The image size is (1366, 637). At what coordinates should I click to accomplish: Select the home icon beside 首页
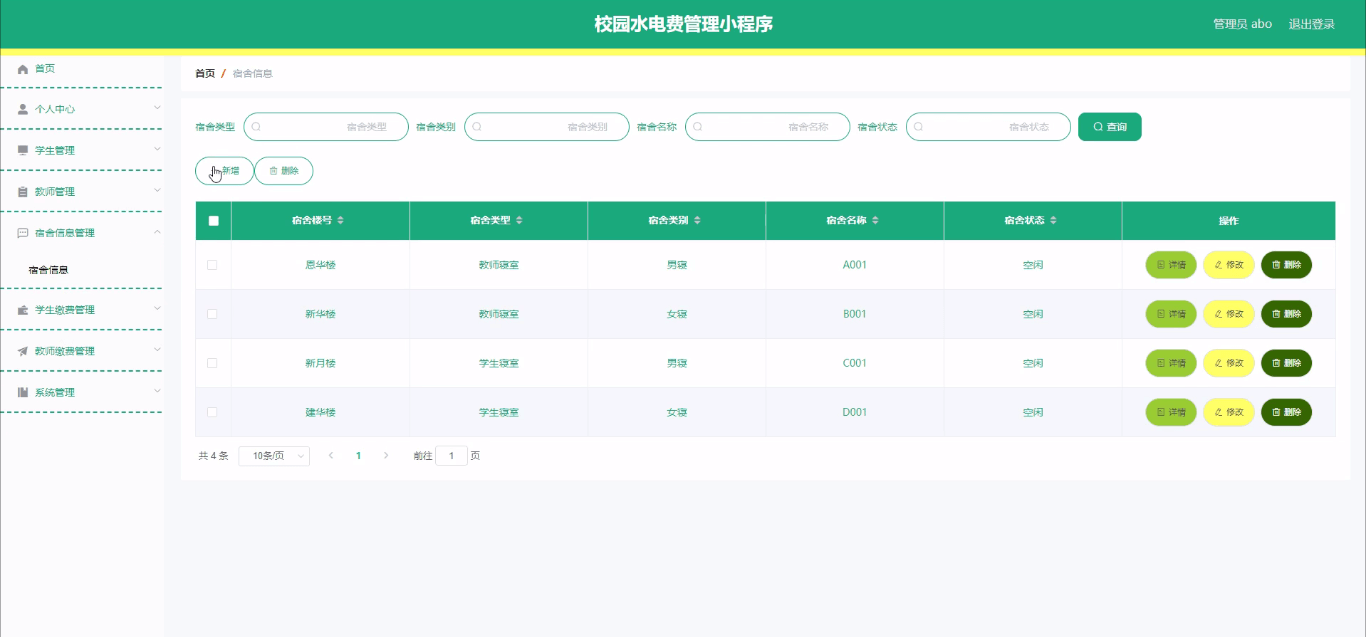click(x=22, y=68)
